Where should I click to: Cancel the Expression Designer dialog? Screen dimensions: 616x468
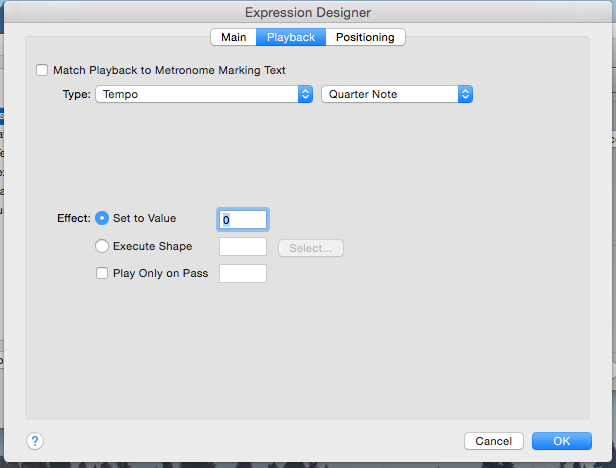tap(494, 441)
